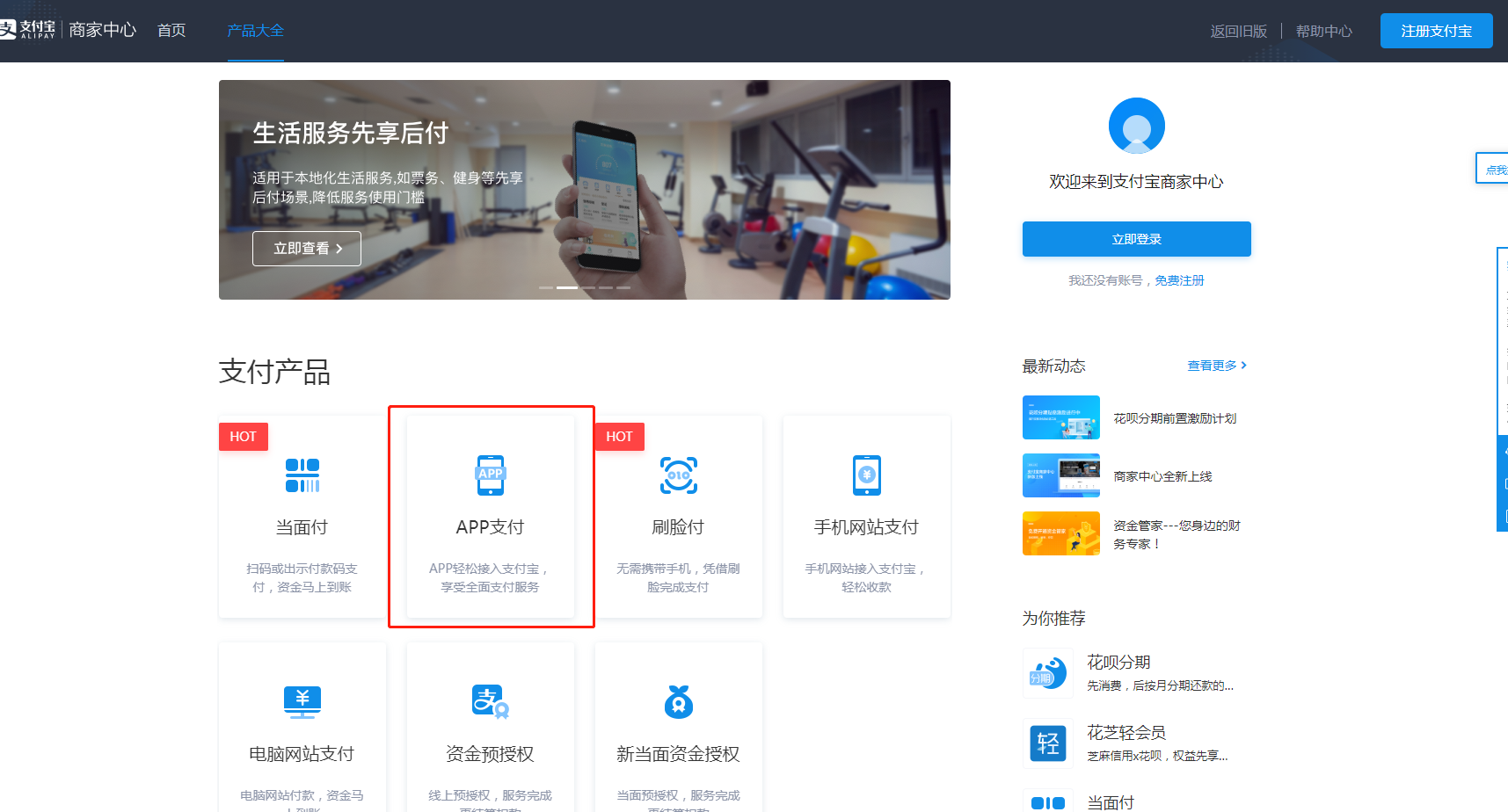Viewport: 1508px width, 812px height.
Task: Click APP轻松接入支付宝 description text
Action: (491, 578)
